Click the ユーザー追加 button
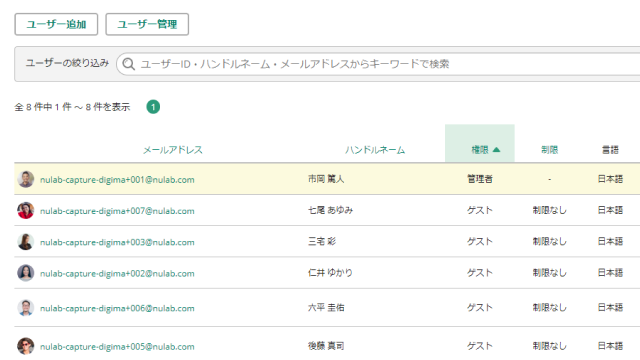The image size is (640, 360). (56, 24)
